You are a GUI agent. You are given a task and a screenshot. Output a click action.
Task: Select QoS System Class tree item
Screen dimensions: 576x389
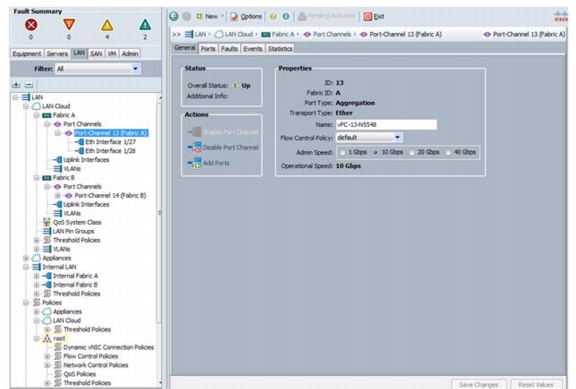coord(77,222)
